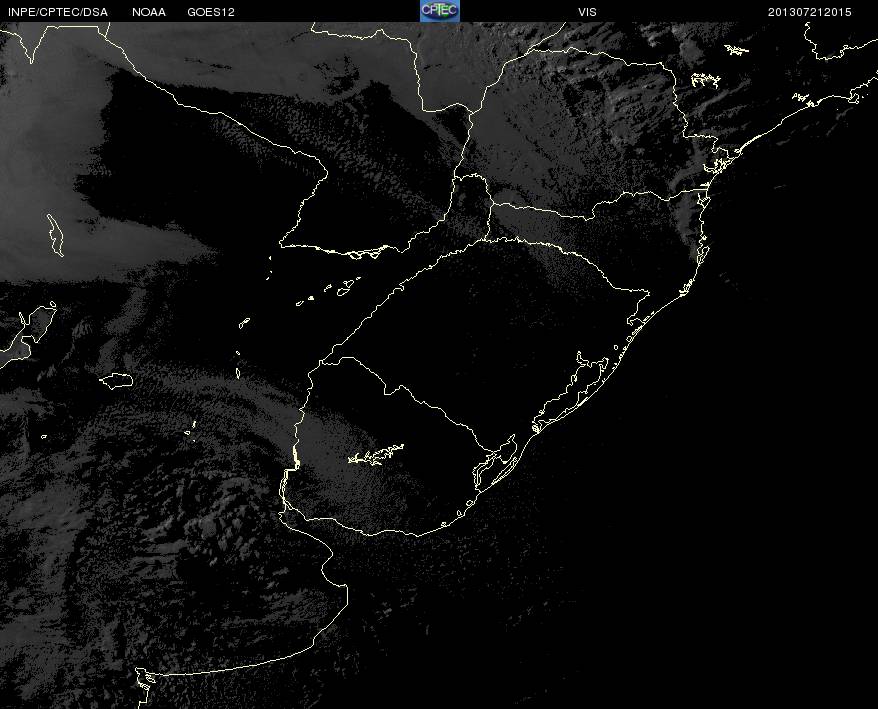Select the GOES12 satellite label

tap(211, 12)
